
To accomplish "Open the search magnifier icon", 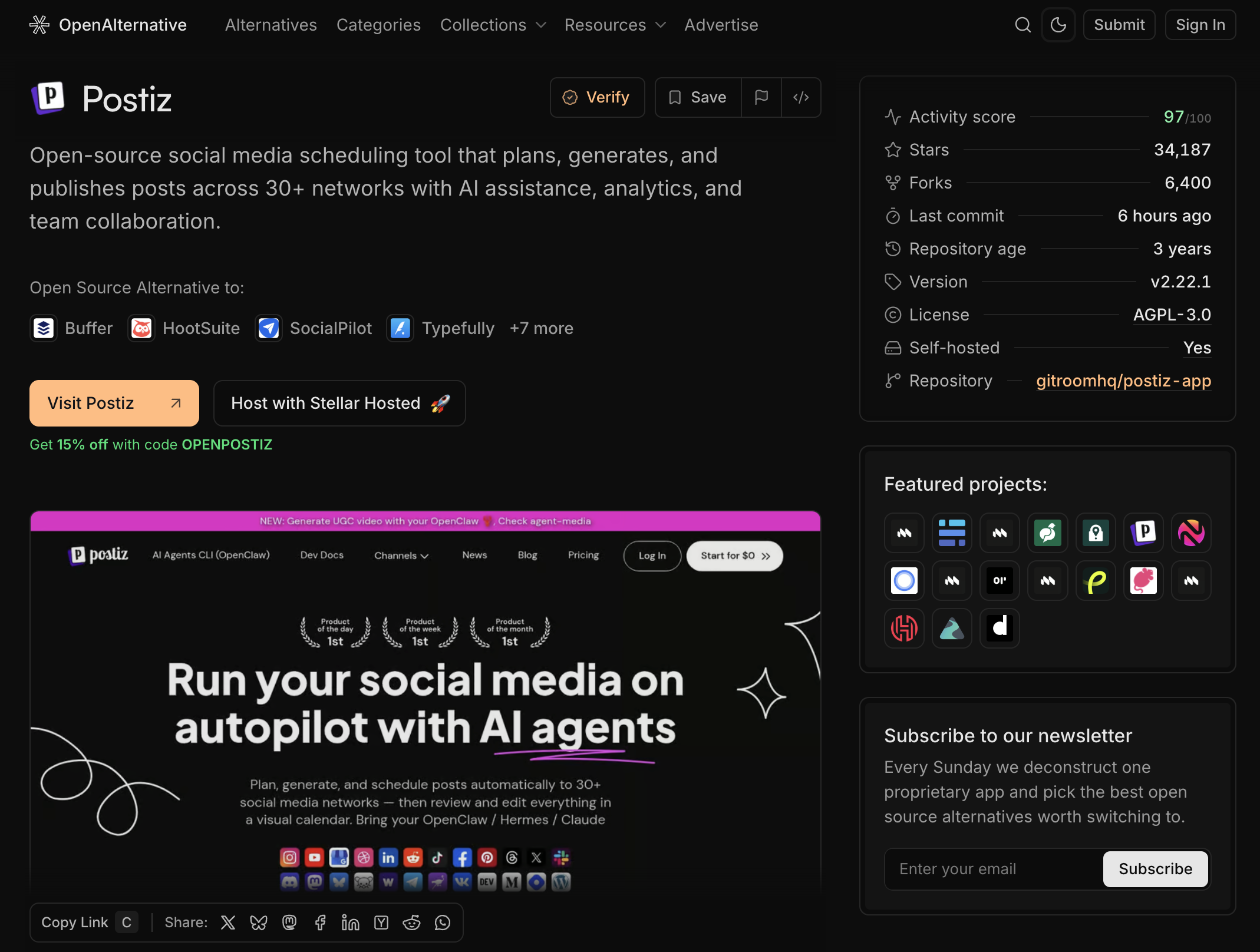I will pos(1022,25).
